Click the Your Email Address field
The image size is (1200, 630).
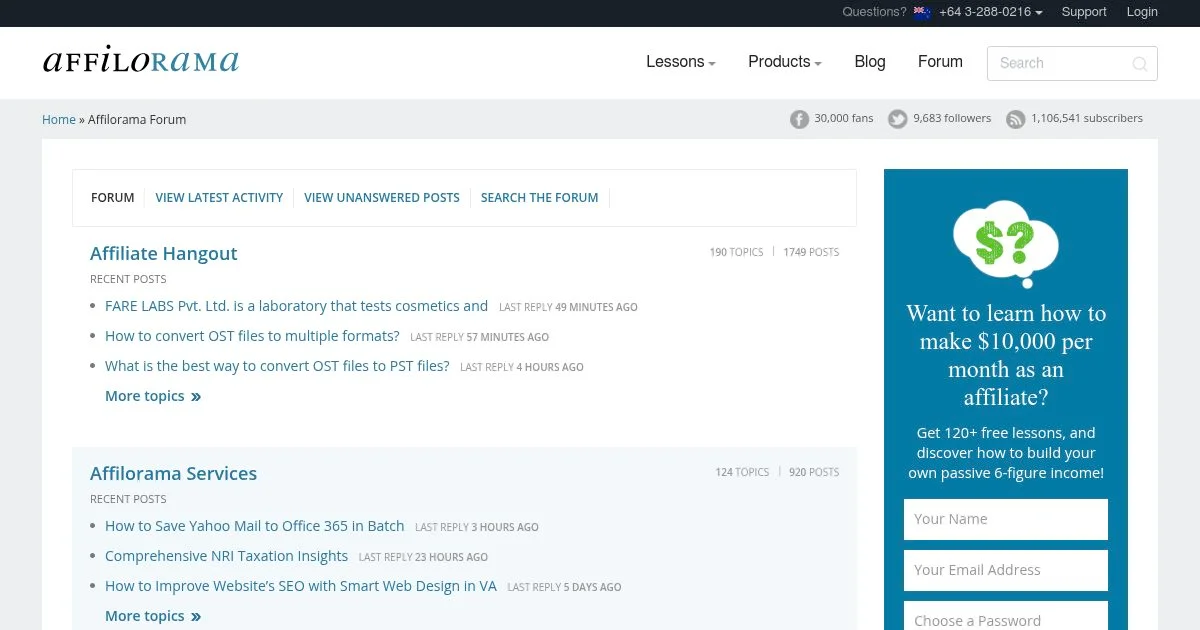[1006, 570]
